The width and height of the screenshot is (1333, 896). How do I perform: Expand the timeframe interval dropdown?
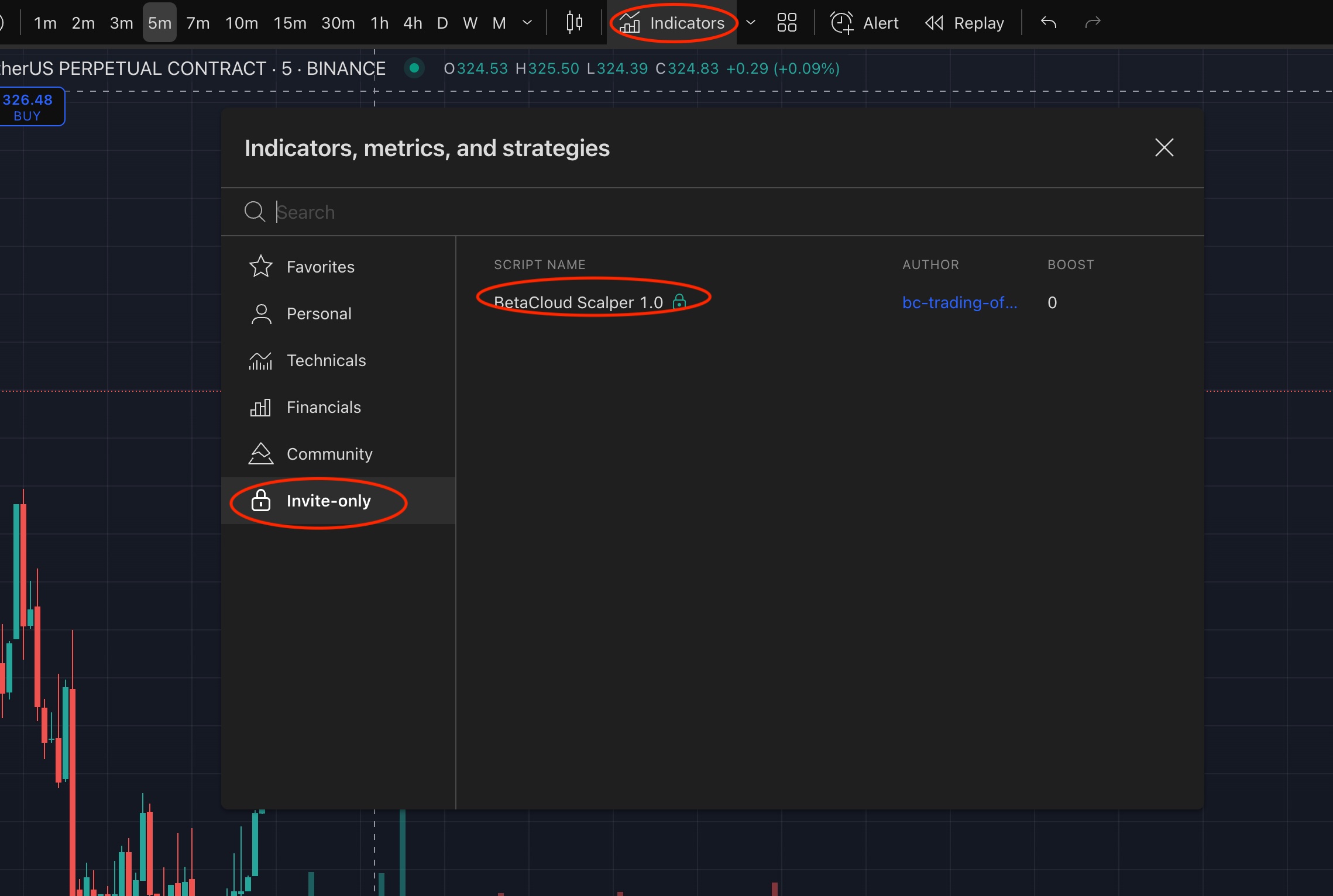[527, 23]
